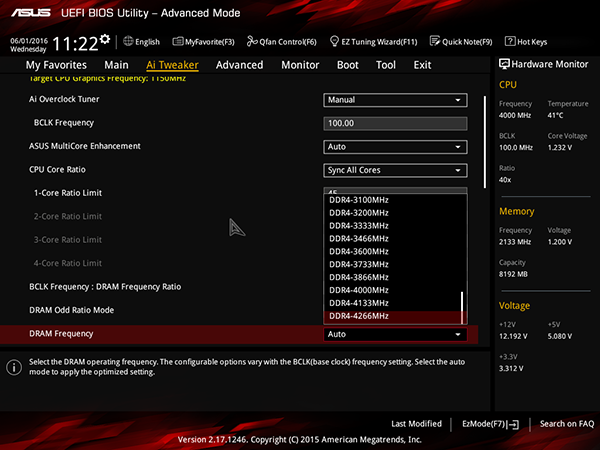Screen dimensions: 600x450
Task: Click Last Modified button
Action: pyautogui.click(x=416, y=424)
